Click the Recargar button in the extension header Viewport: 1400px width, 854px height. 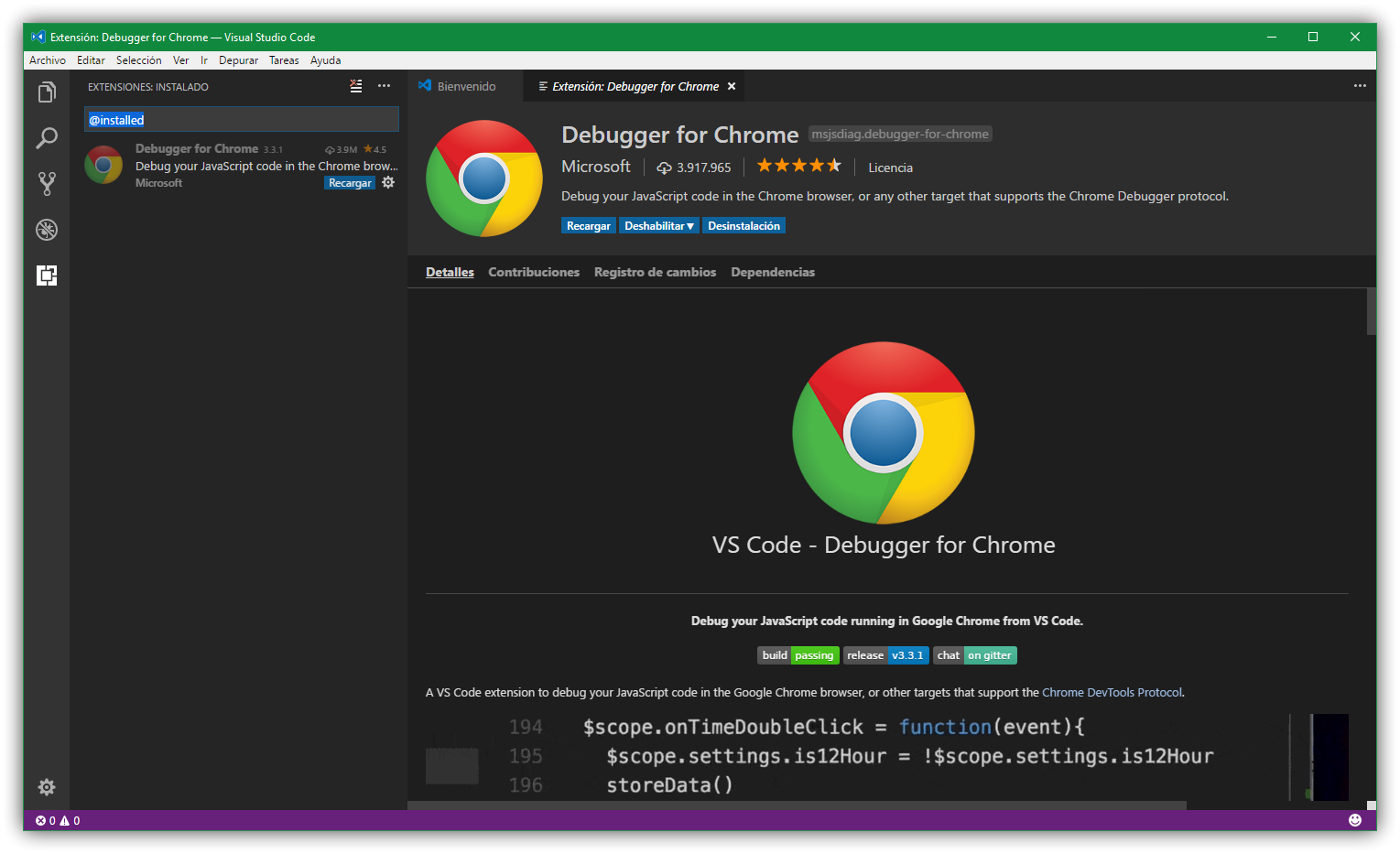point(589,226)
